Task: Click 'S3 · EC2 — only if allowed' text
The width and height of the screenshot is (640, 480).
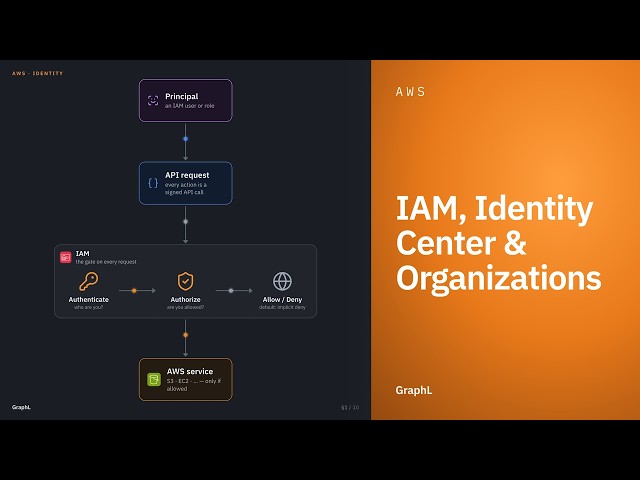Action: 193,385
